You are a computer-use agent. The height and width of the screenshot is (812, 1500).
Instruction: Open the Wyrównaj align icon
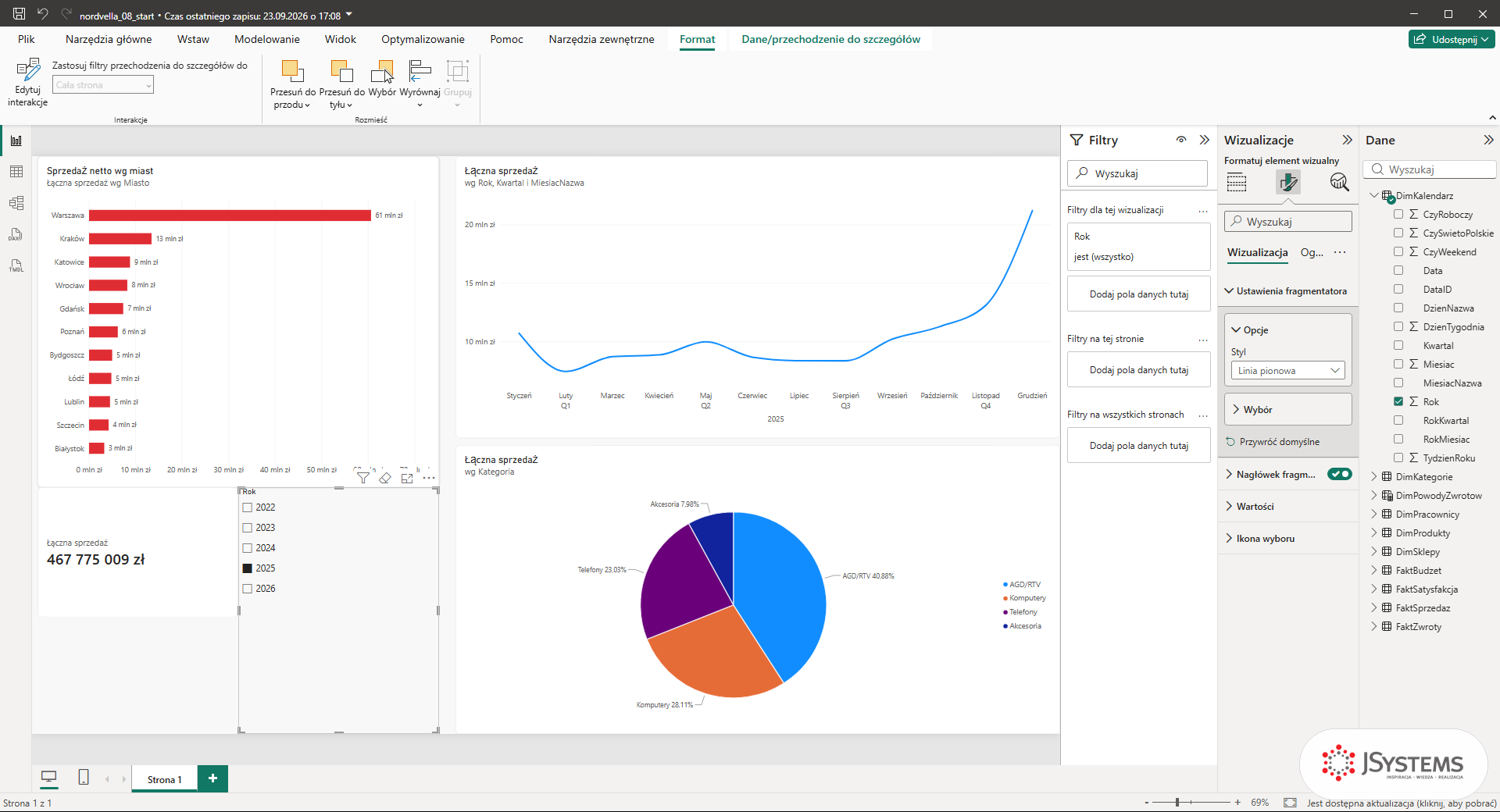420,72
